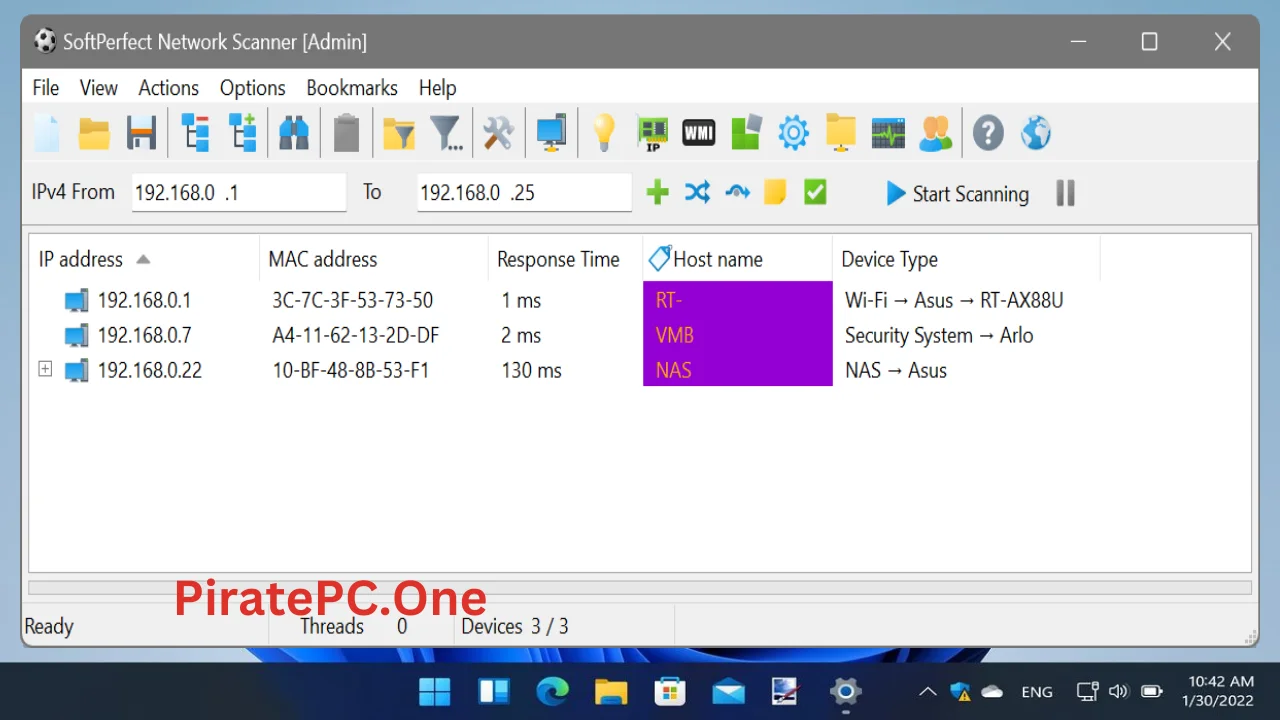This screenshot has width=1280, height=720.
Task: Sort by Response Time column header
Action: point(565,259)
